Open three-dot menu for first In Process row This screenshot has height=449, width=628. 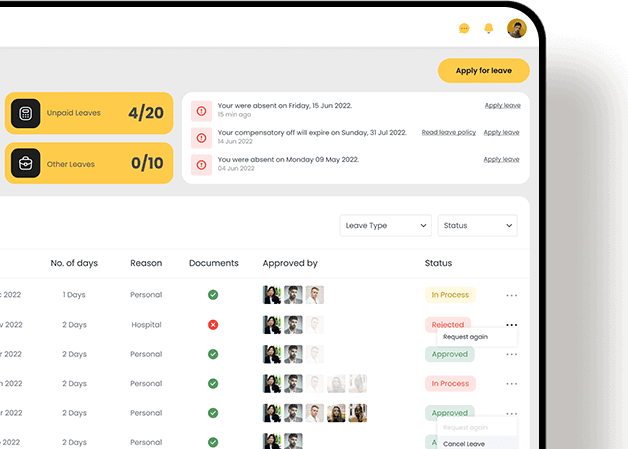point(512,295)
